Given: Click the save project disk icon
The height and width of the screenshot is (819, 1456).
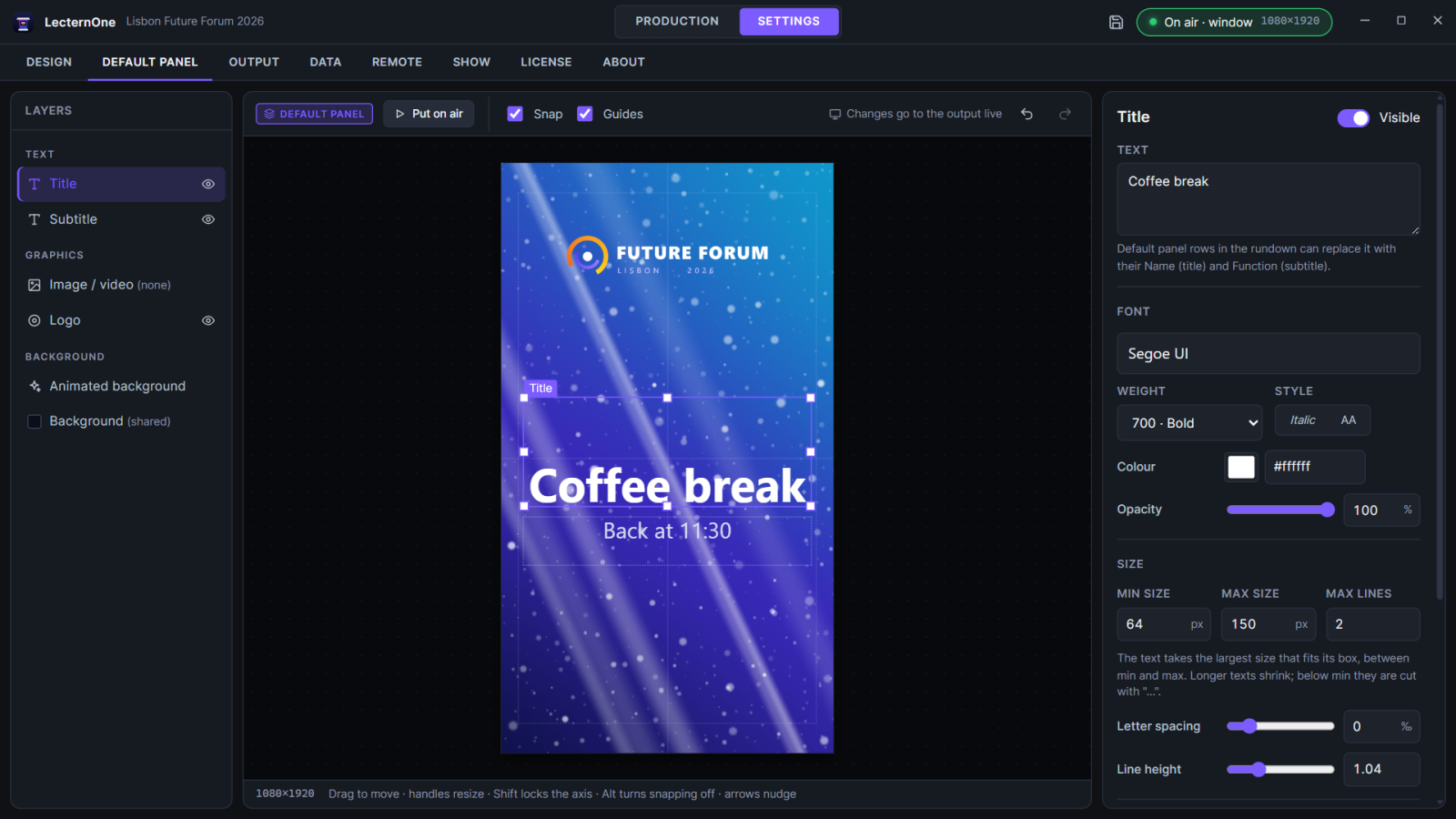Looking at the screenshot, I should coord(1117,22).
